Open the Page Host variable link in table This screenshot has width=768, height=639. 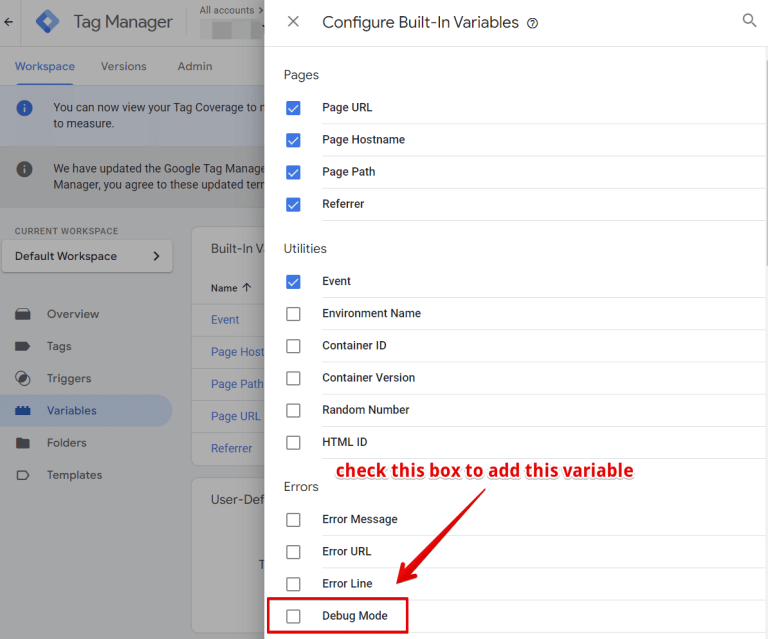pyautogui.click(x=238, y=352)
